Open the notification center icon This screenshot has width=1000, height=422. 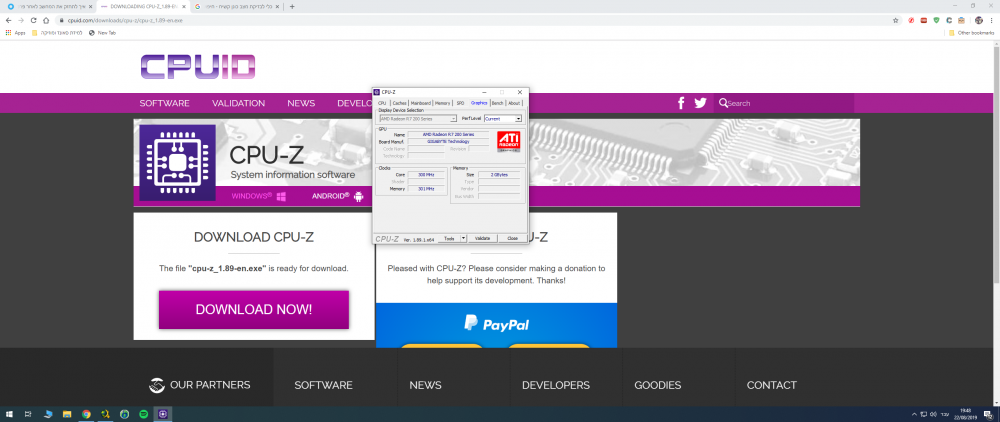[987, 414]
